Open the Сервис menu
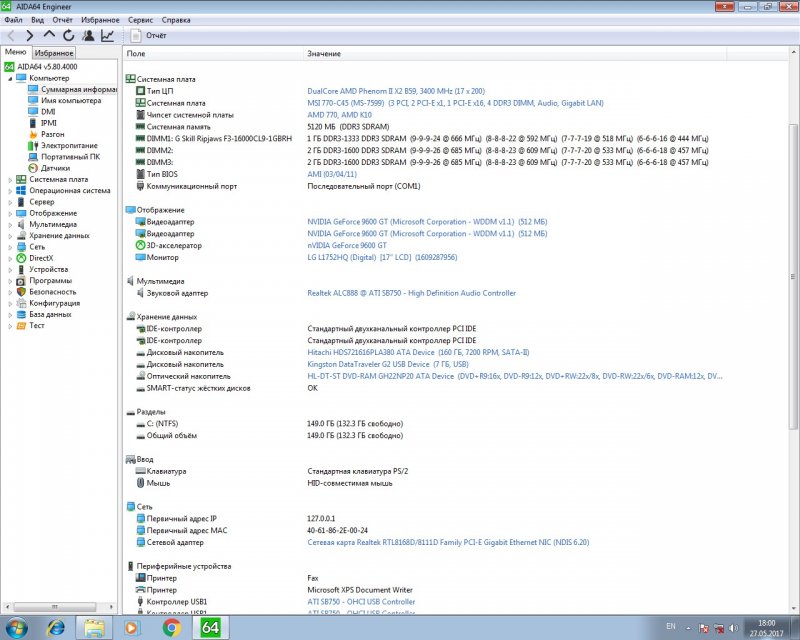This screenshot has height=640, width=800. (141, 19)
